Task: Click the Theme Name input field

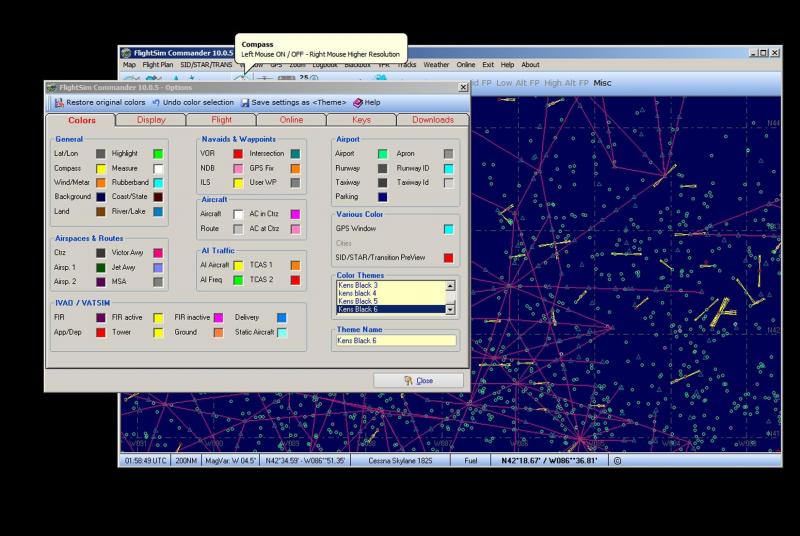Action: click(396, 340)
